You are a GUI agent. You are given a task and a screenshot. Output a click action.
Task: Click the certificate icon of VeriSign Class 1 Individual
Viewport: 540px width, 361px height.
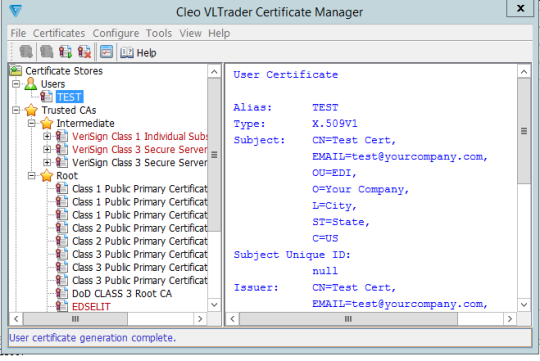[62, 136]
